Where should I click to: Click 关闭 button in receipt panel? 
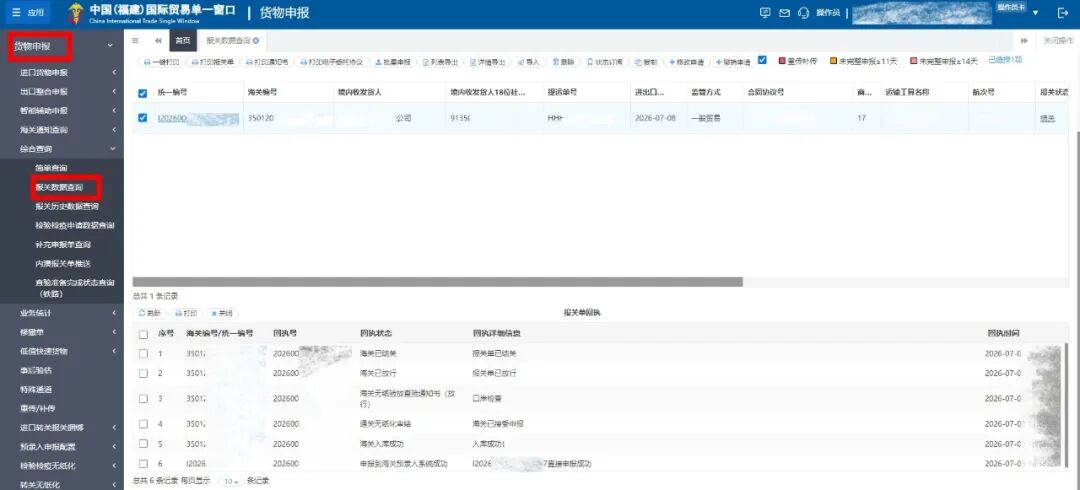pyautogui.click(x=222, y=313)
